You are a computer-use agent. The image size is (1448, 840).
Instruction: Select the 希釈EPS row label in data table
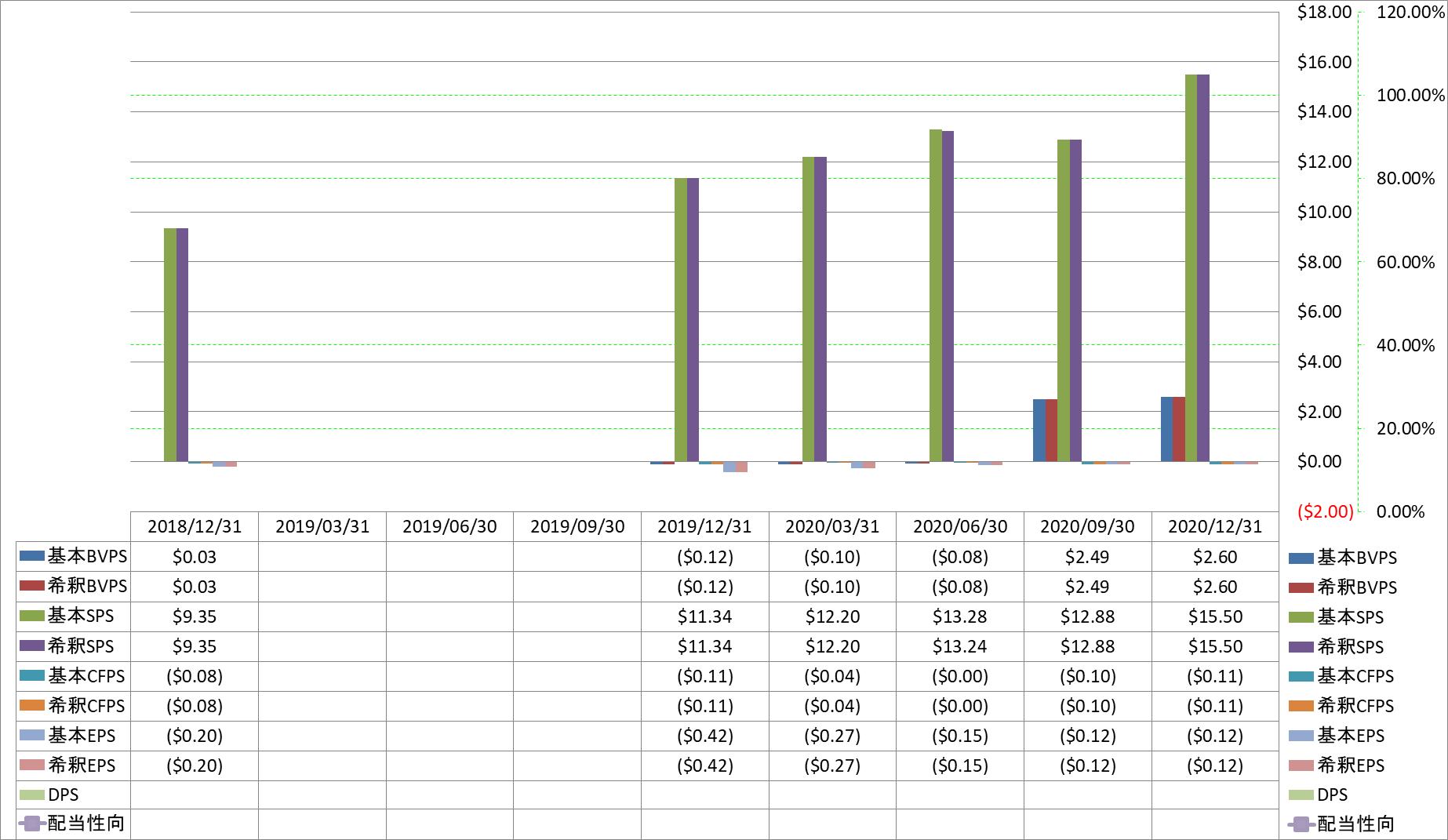[x=82, y=765]
